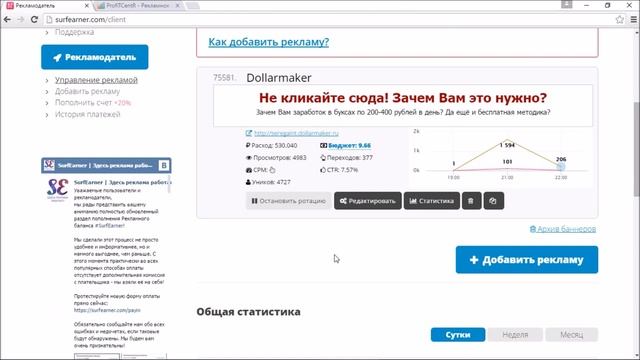Open the Архив баннеров link
This screenshot has width=640, height=360.
coord(562,229)
